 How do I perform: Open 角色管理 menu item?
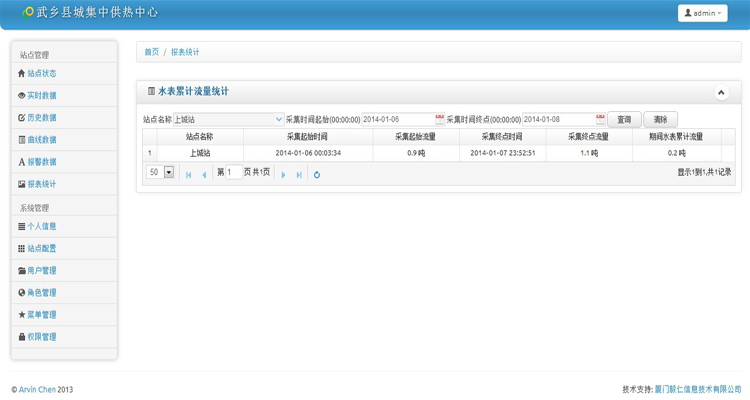pyautogui.click(x=42, y=292)
